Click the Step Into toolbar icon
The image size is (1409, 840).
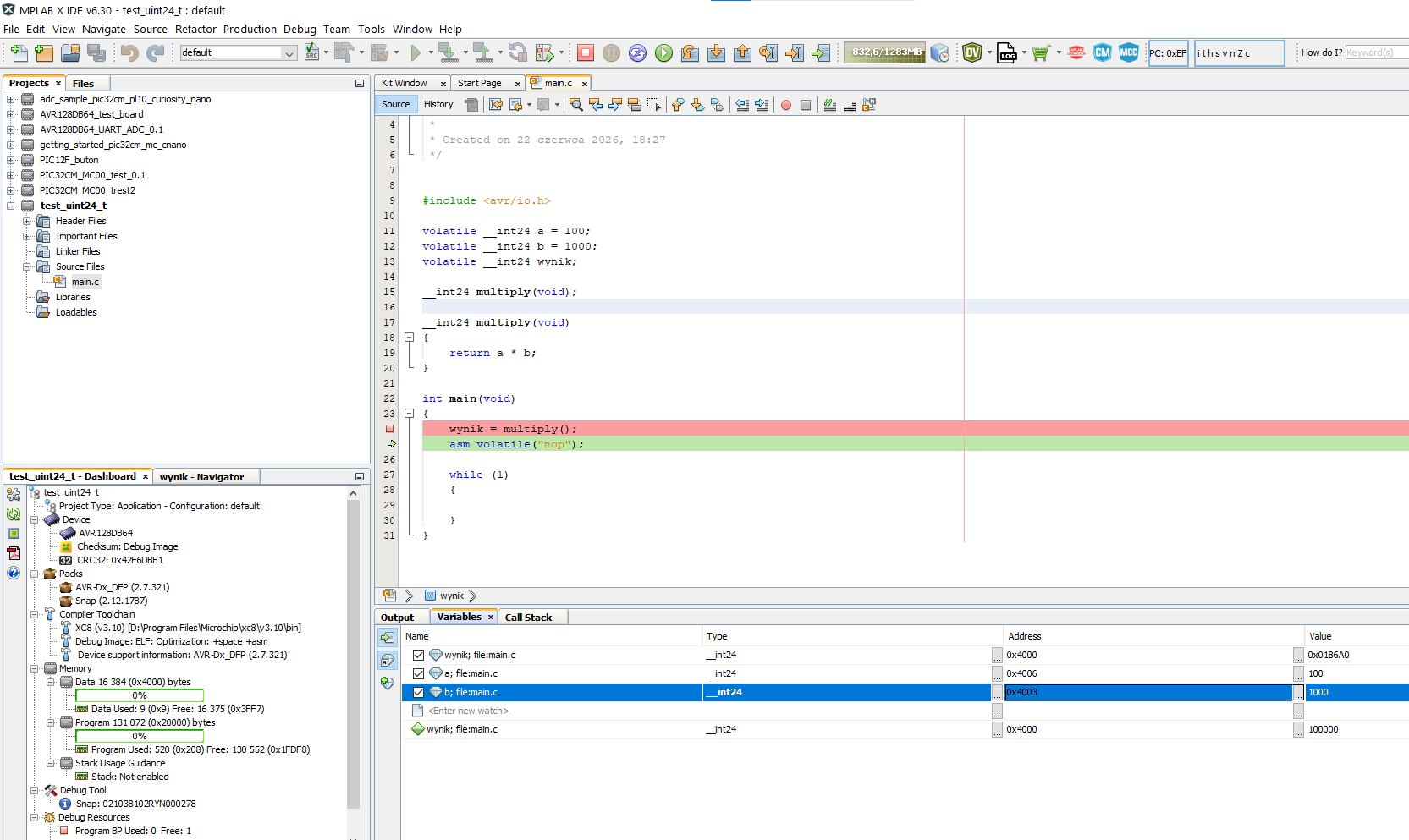coord(716,52)
